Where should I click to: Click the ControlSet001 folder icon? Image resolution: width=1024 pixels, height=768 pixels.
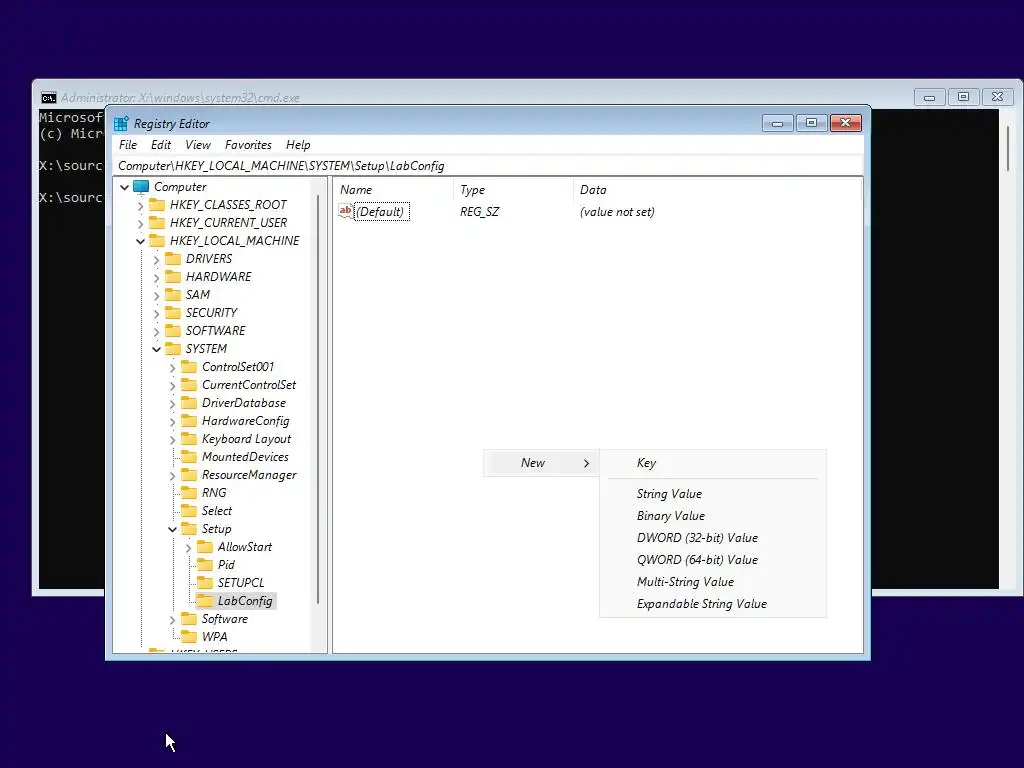(x=189, y=367)
